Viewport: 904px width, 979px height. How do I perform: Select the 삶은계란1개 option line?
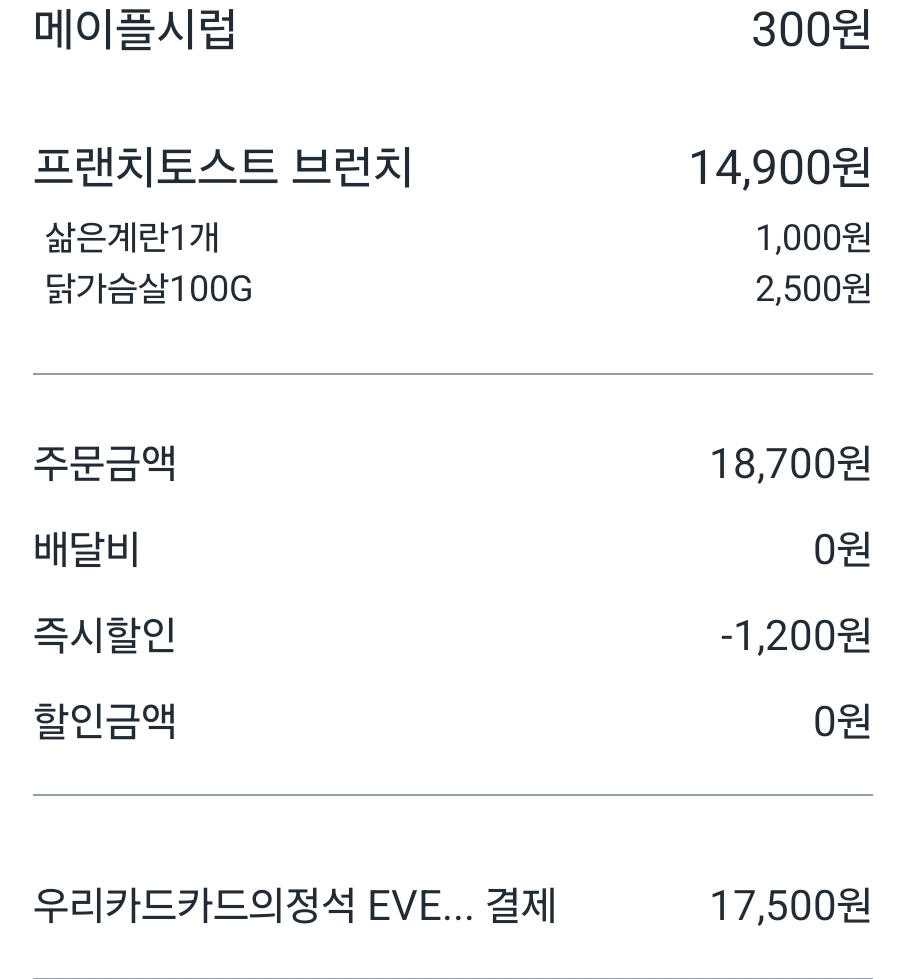[132, 239]
